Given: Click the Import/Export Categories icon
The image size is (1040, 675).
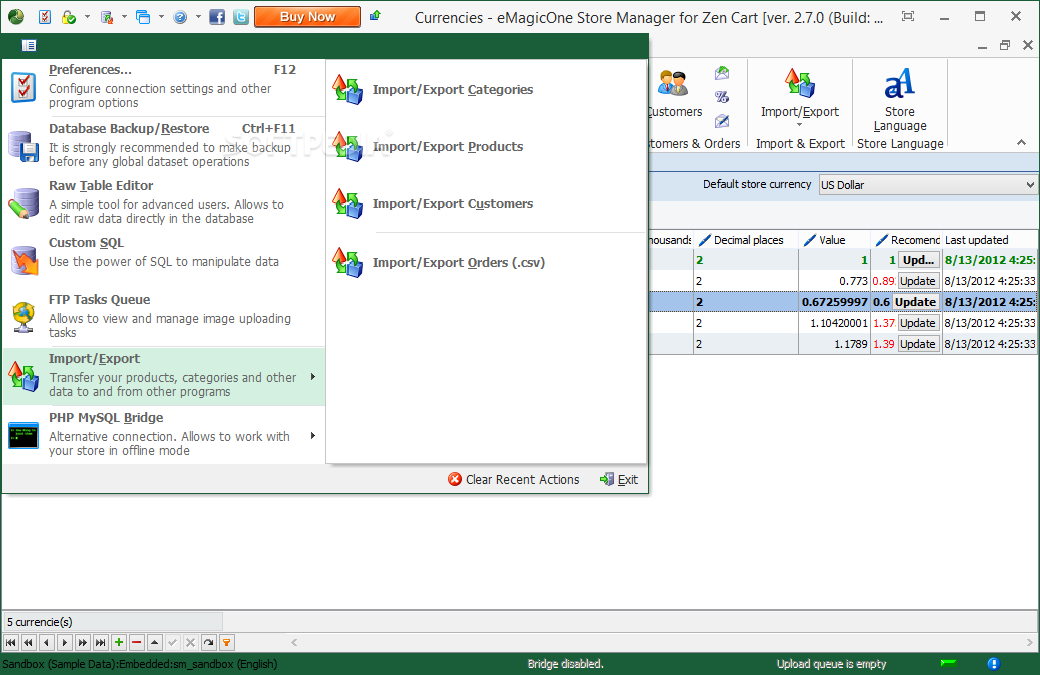Looking at the screenshot, I should pyautogui.click(x=348, y=89).
